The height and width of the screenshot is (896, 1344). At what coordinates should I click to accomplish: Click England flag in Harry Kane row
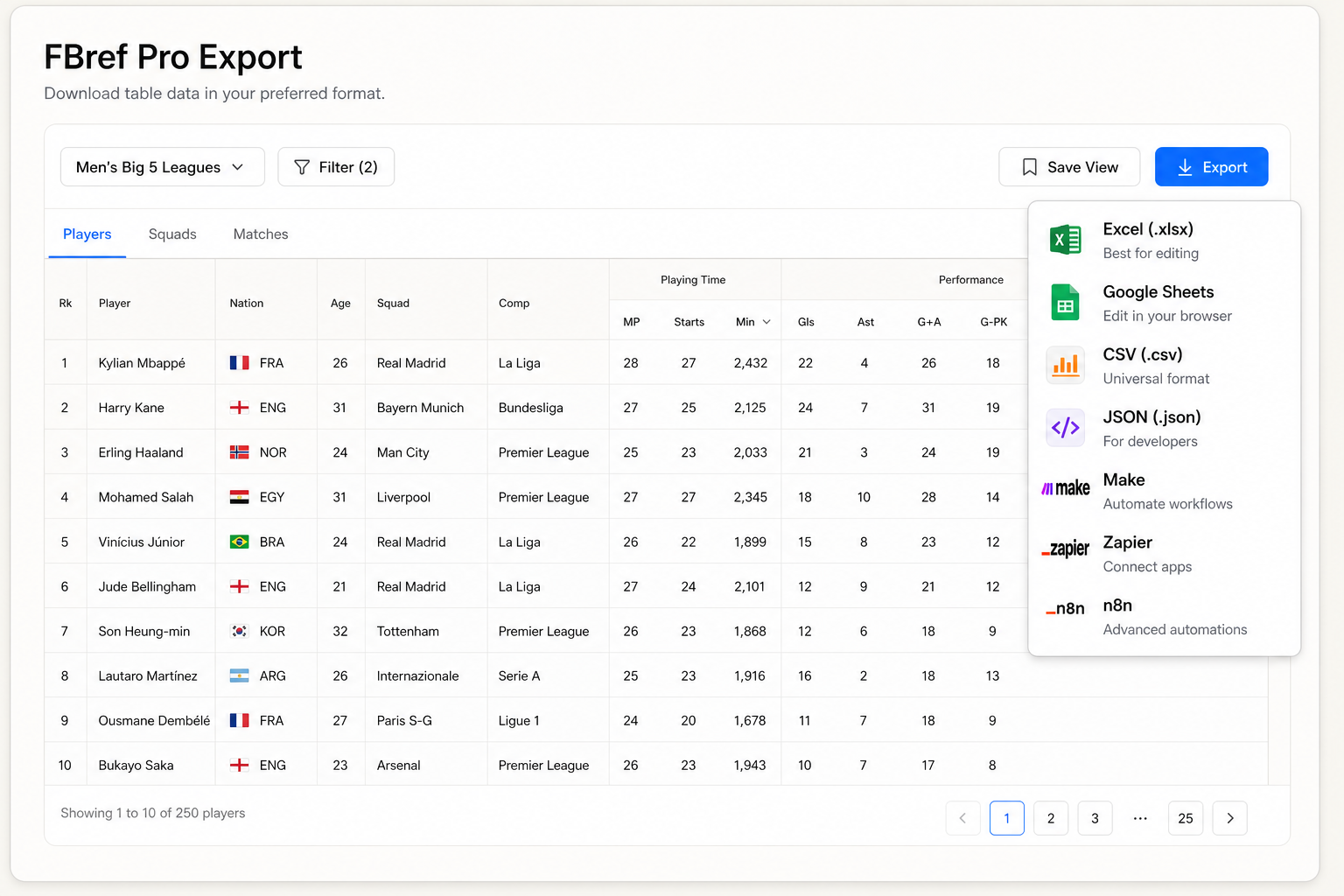click(239, 408)
